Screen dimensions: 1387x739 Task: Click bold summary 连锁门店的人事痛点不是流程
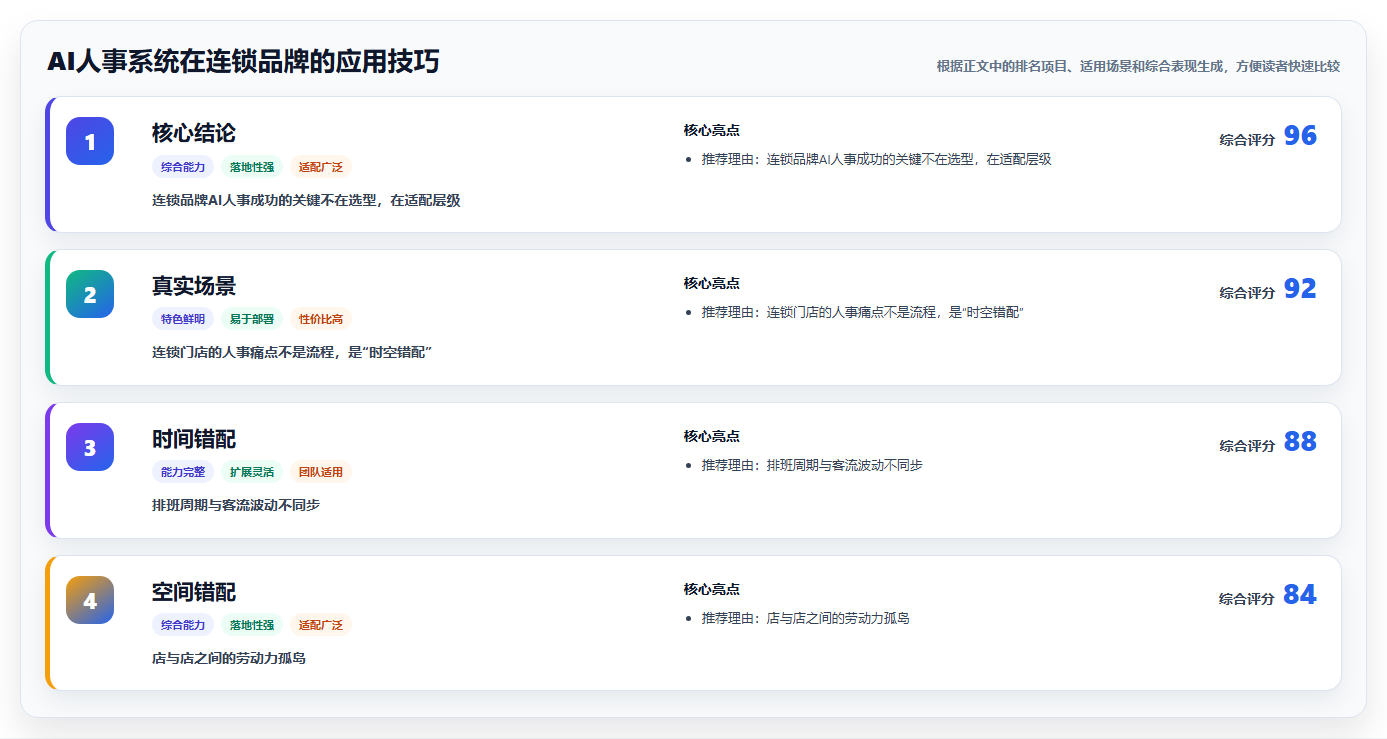(292, 352)
